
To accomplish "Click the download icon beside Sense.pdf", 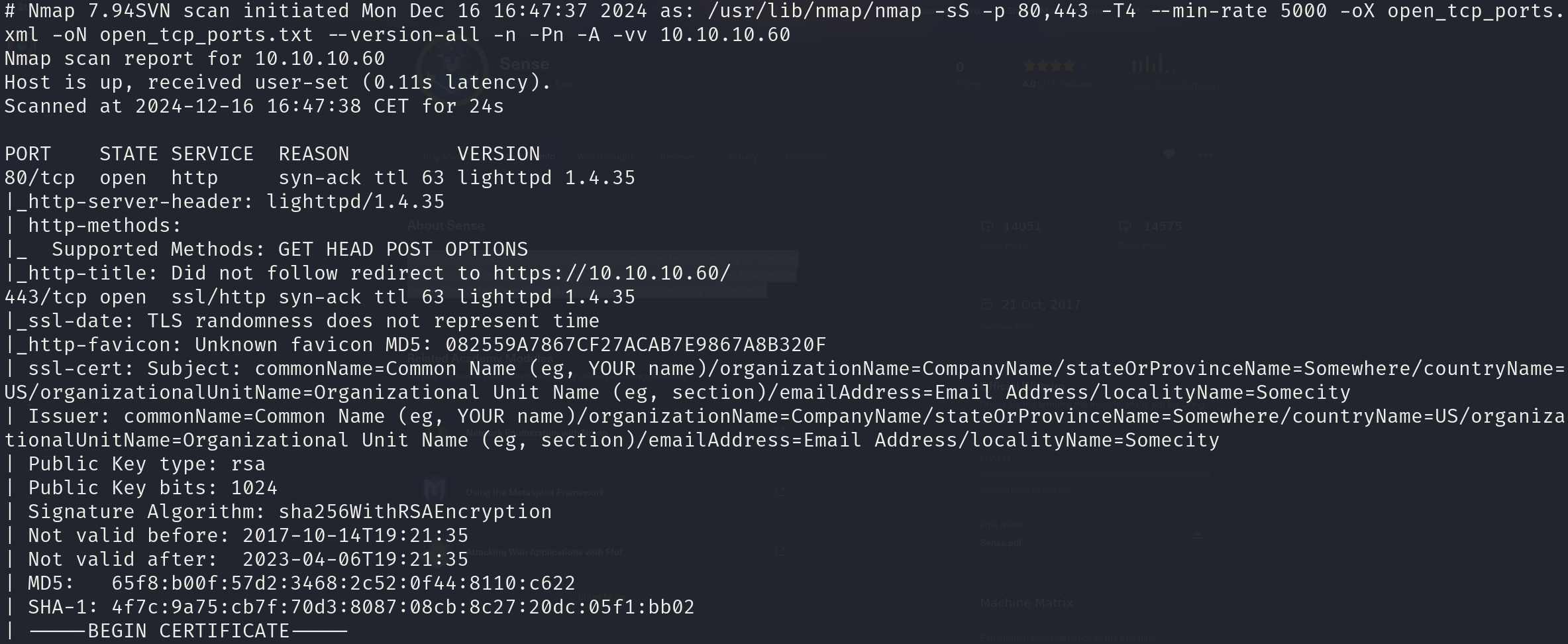I will (1197, 533).
